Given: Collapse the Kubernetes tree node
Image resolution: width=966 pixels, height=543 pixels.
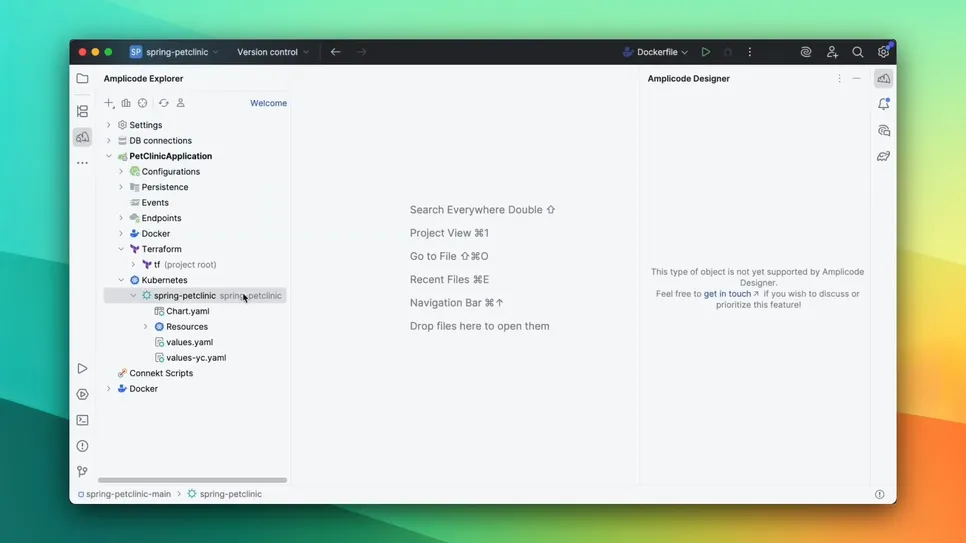Looking at the screenshot, I should point(121,280).
